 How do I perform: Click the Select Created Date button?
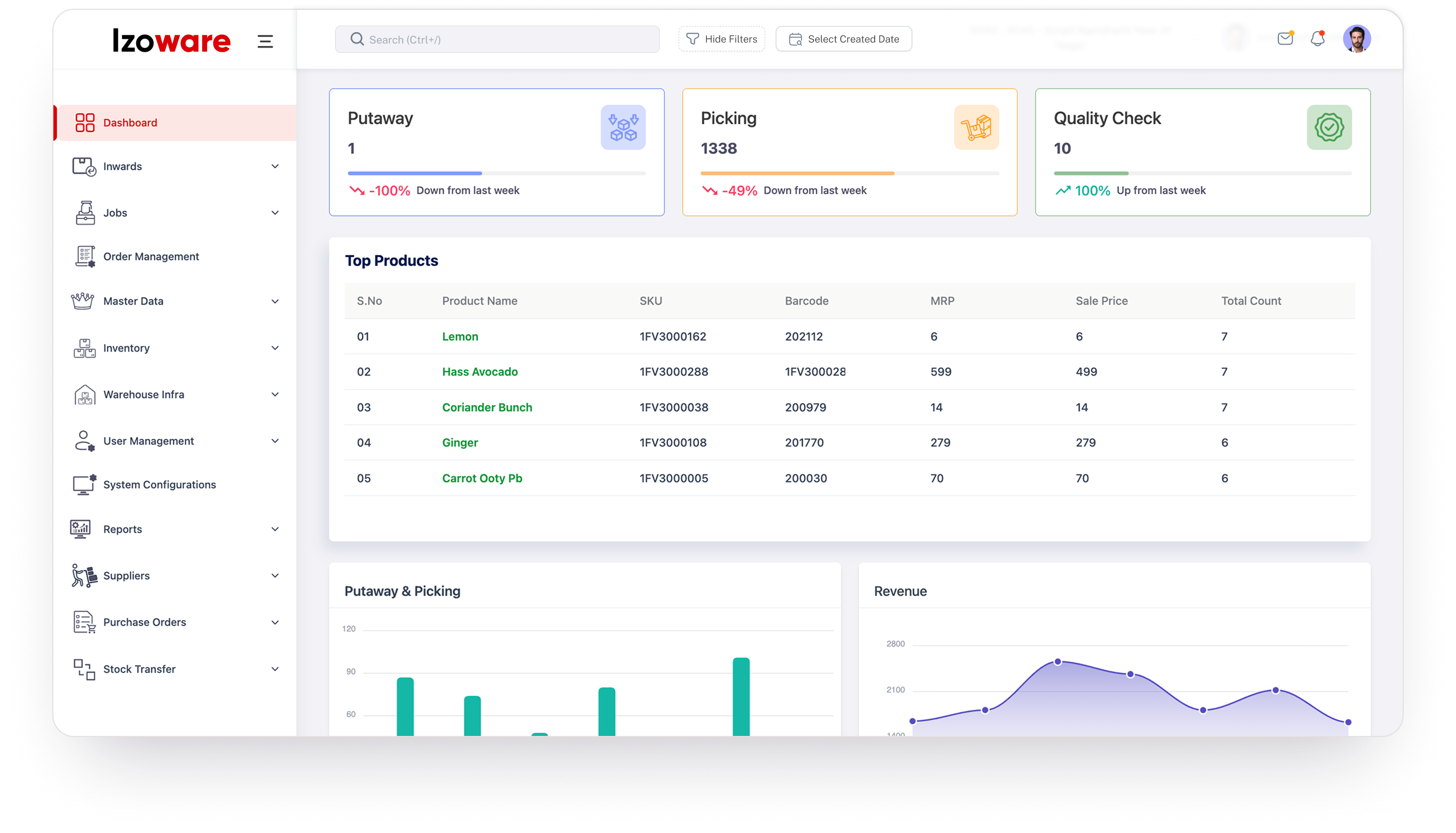844,39
